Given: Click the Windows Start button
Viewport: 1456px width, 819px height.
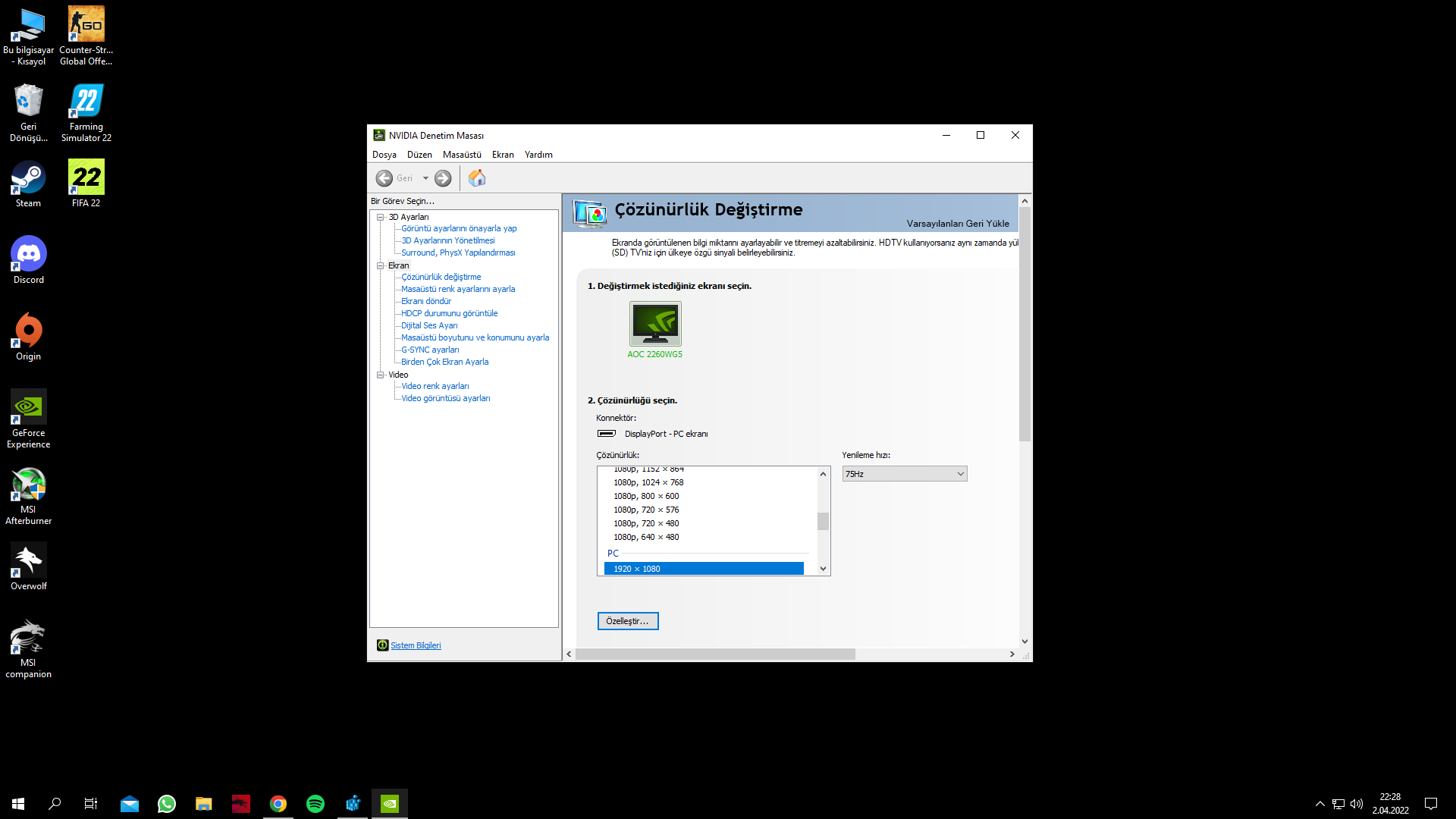Looking at the screenshot, I should pyautogui.click(x=18, y=804).
